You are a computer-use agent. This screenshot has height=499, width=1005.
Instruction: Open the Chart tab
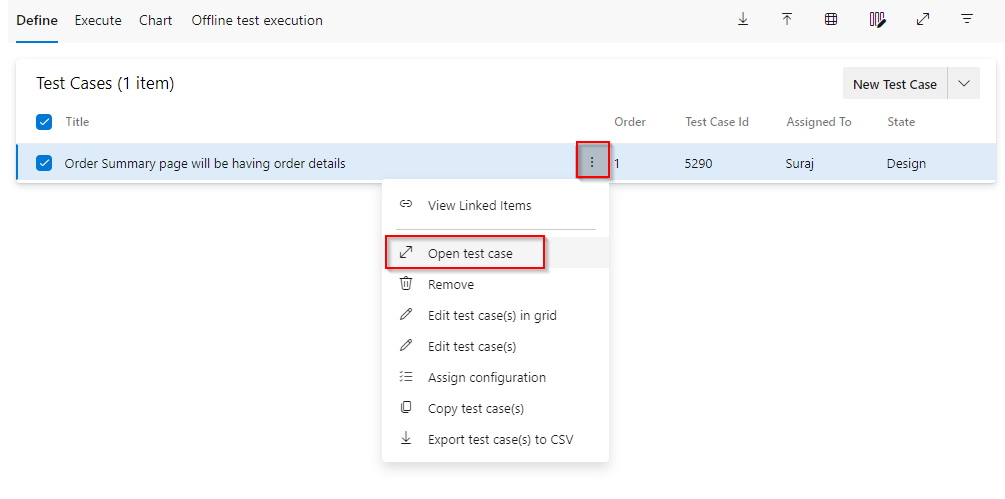pos(156,20)
